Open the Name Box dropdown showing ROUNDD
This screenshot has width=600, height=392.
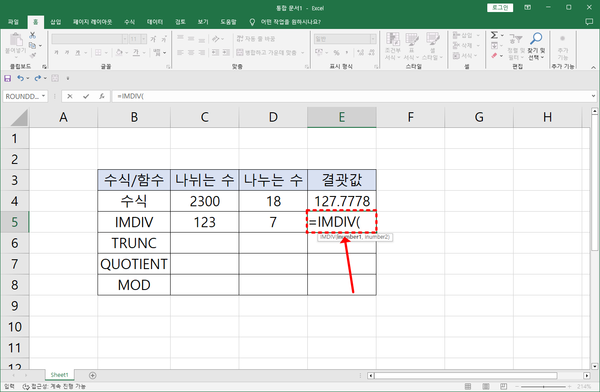pyautogui.click(x=44, y=96)
